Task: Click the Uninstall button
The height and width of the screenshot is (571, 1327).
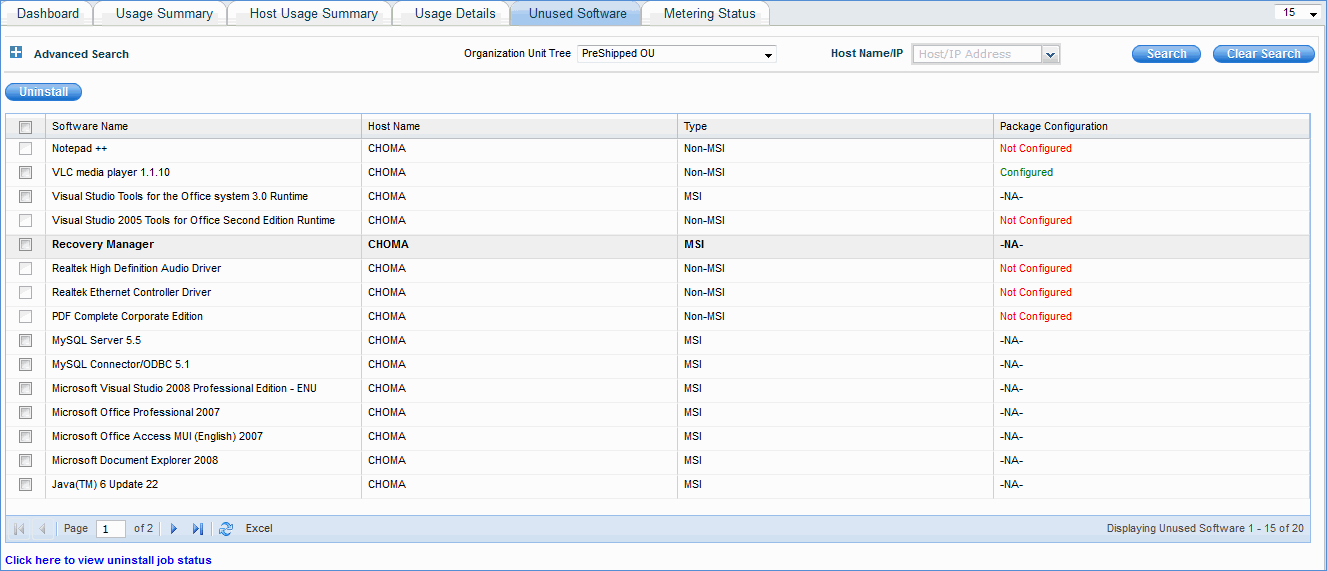Action: click(44, 92)
